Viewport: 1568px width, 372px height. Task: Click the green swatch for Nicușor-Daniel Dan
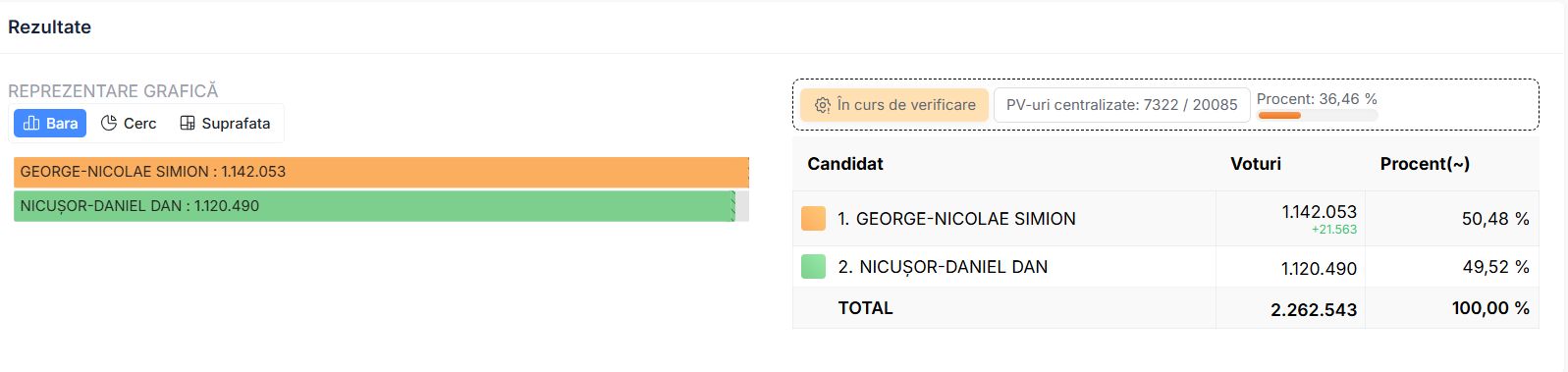[813, 266]
